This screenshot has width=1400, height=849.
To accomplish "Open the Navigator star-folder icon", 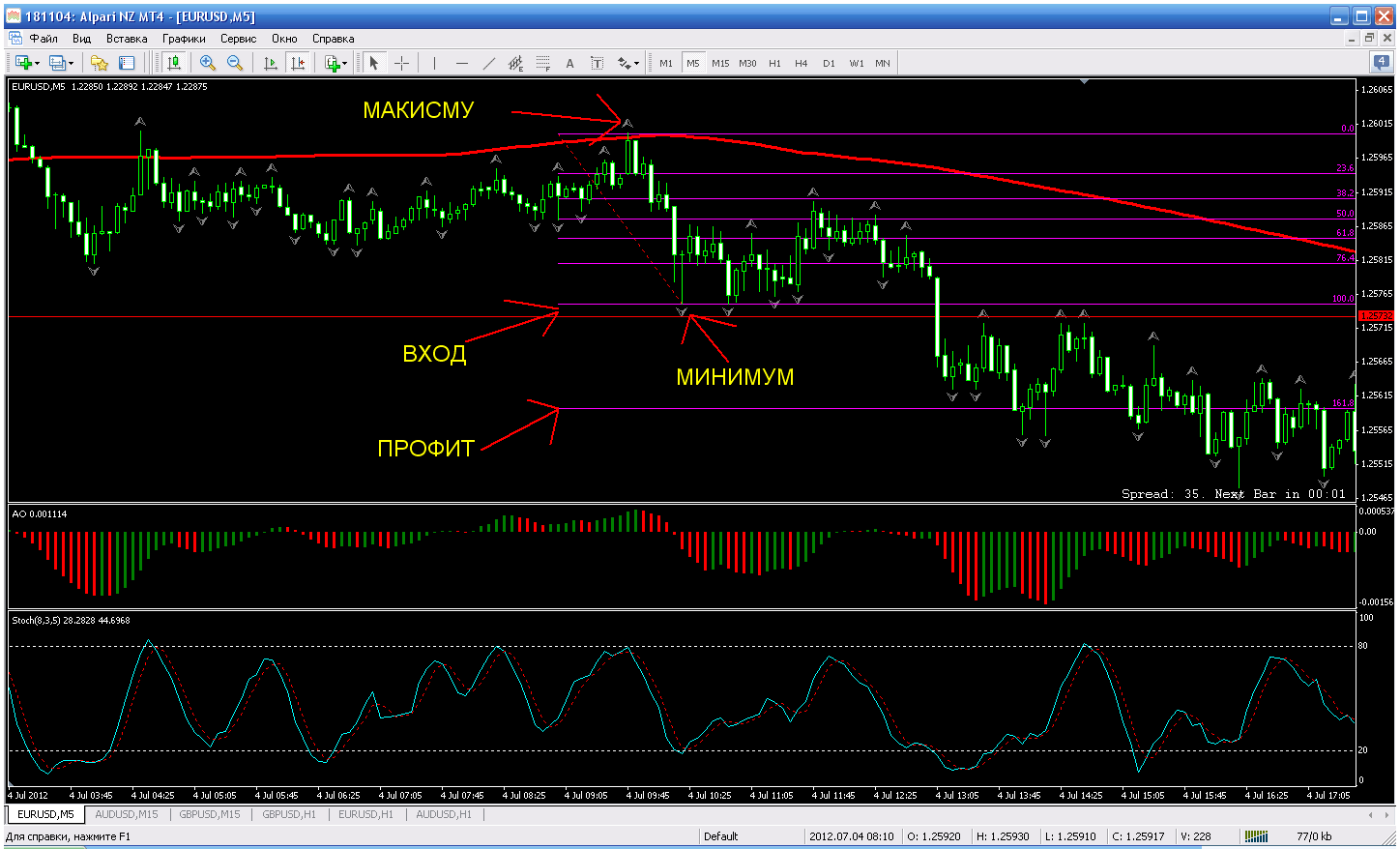I will (99, 63).
